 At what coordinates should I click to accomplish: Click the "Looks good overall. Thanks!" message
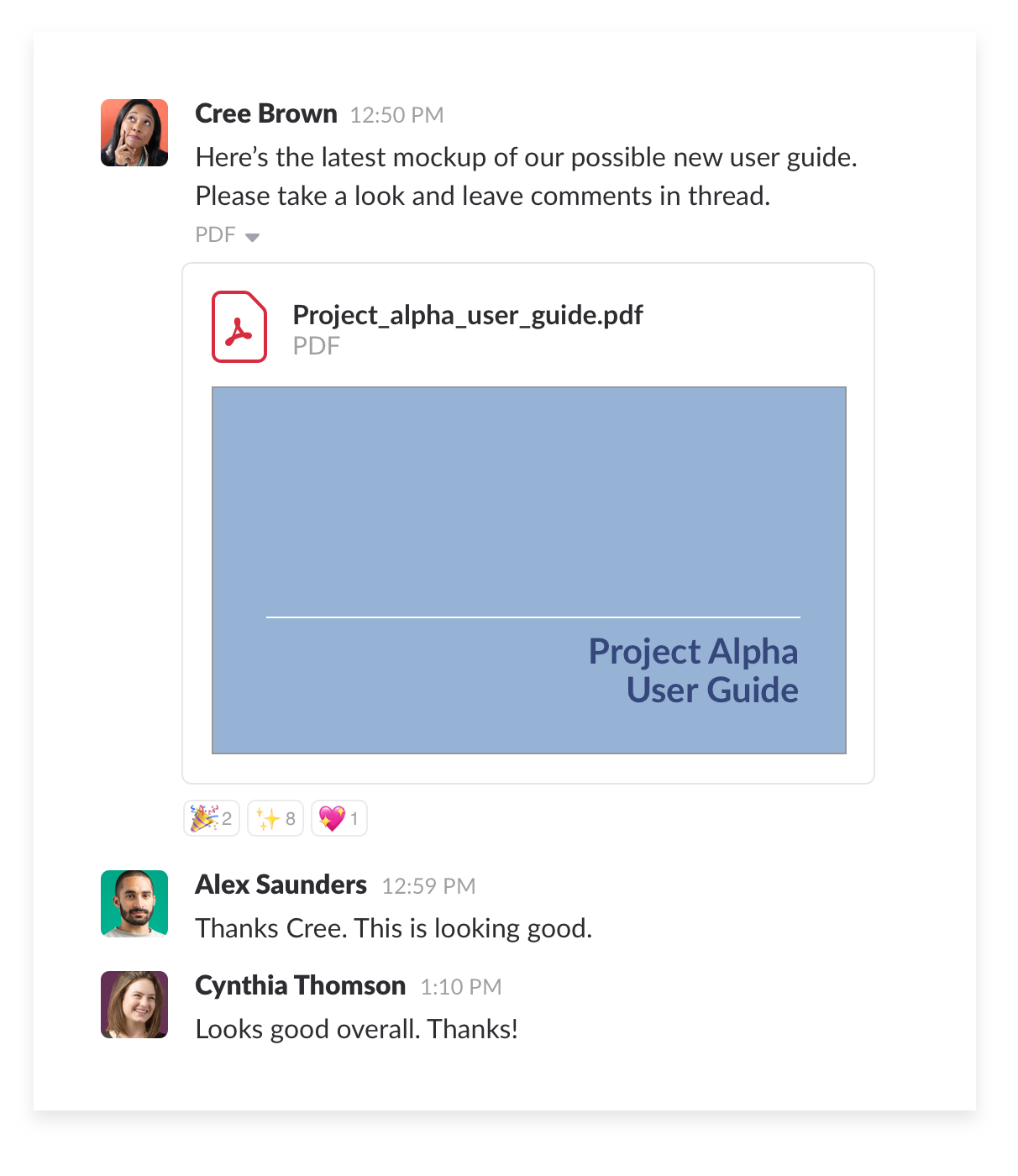pyautogui.click(x=357, y=1029)
